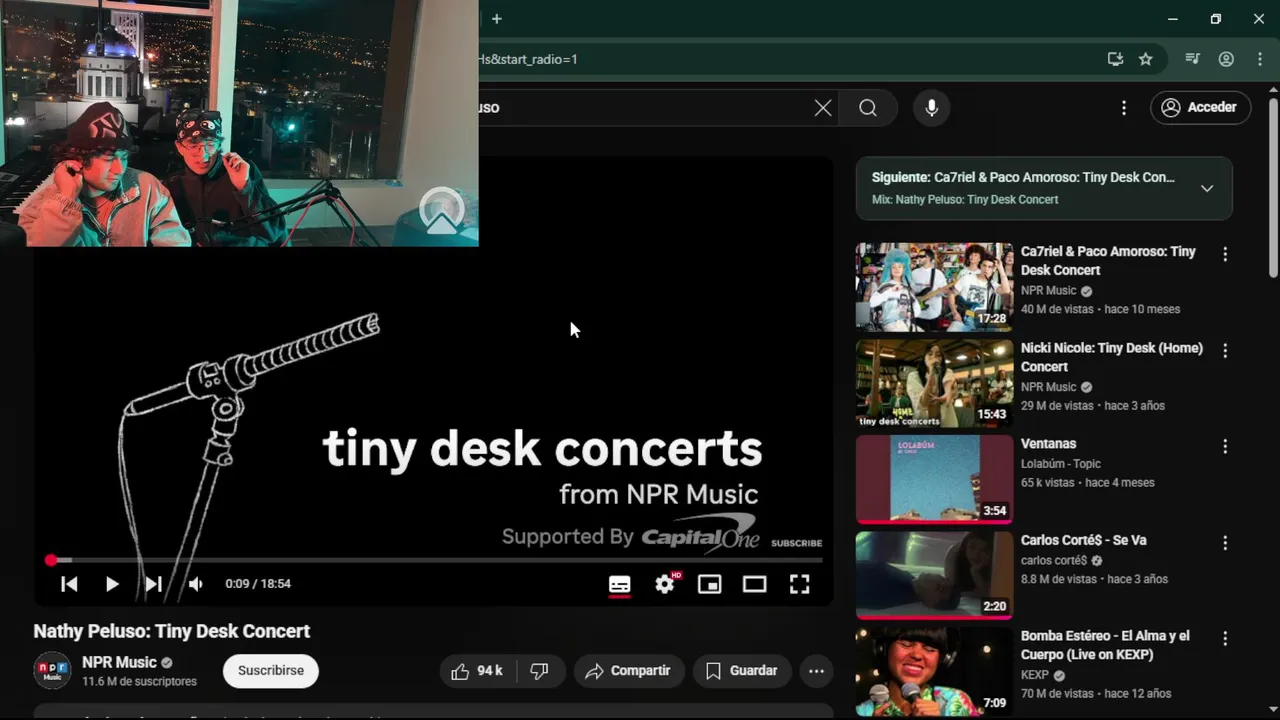The image size is (1280, 720).
Task: Play the Nathy Peluso video
Action: pyautogui.click(x=112, y=584)
